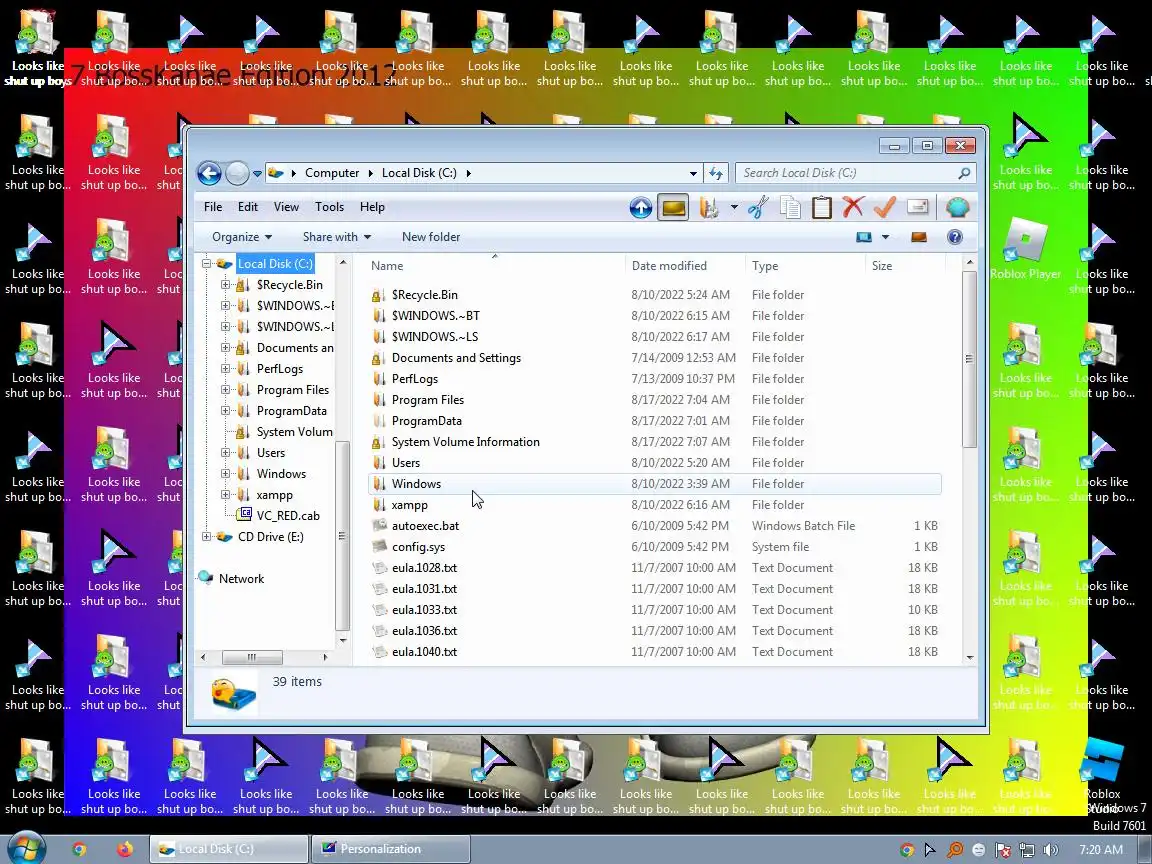Click the orange checkmark properties icon
Viewport: 1152px width, 864px height.
click(x=885, y=207)
